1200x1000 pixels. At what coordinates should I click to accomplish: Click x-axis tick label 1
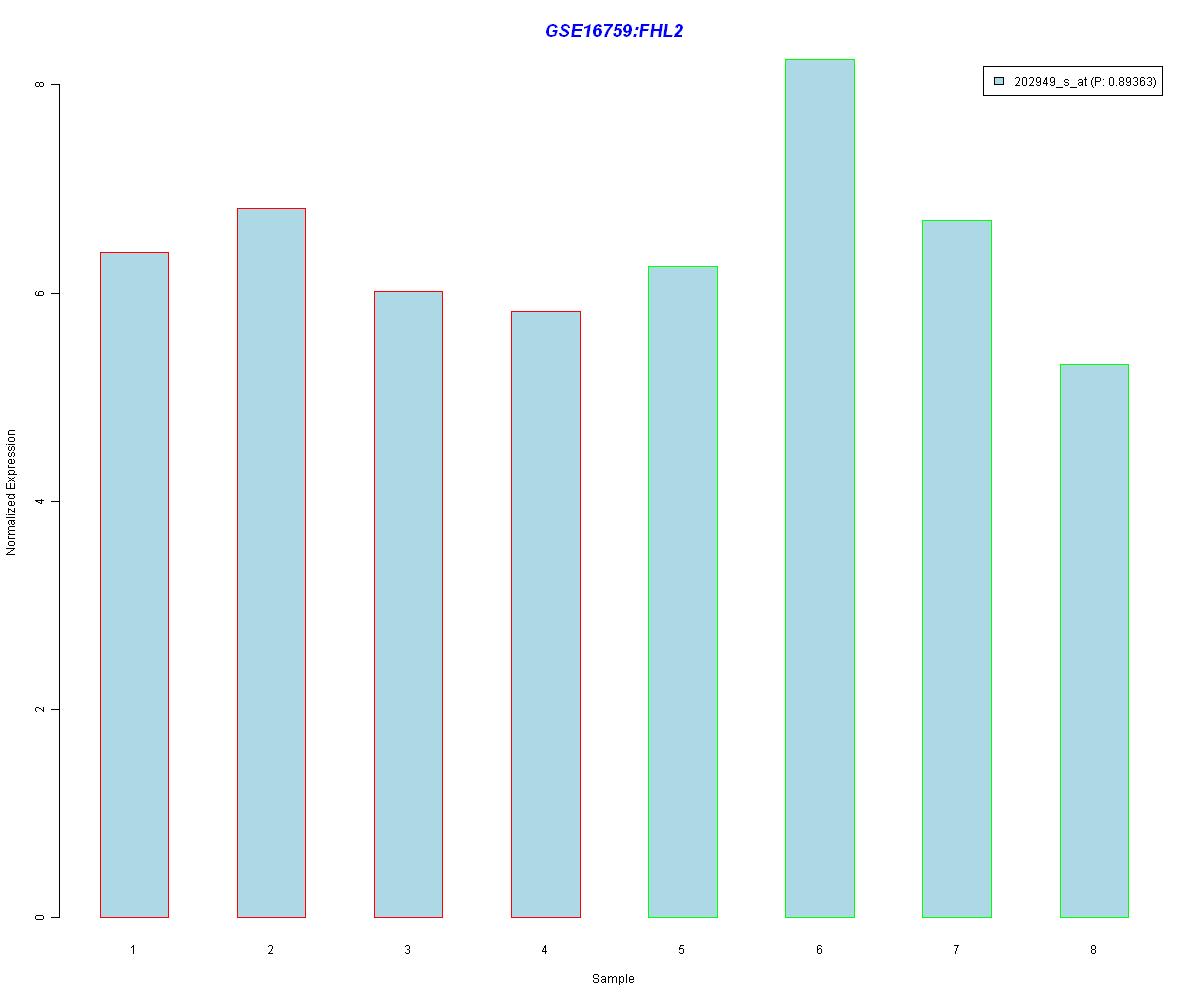pyautogui.click(x=133, y=949)
